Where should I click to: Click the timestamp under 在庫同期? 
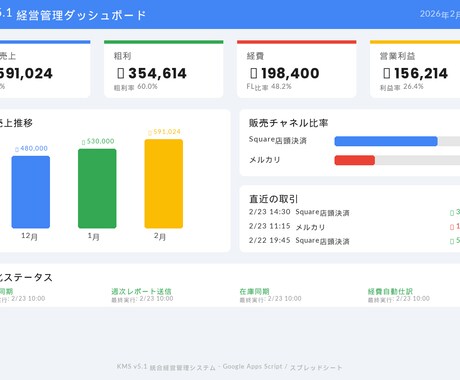pos(270,299)
